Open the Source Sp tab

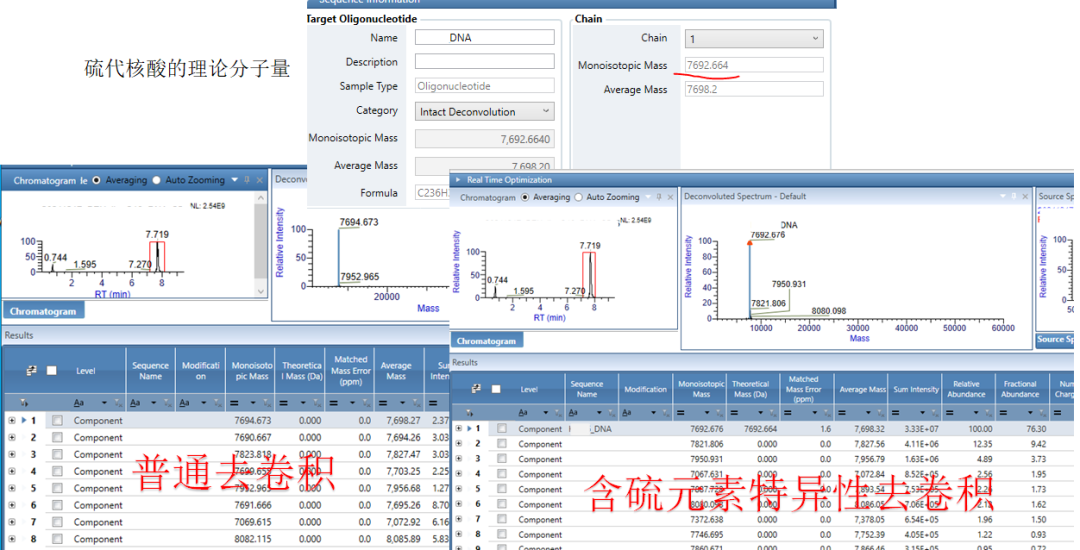click(1055, 339)
